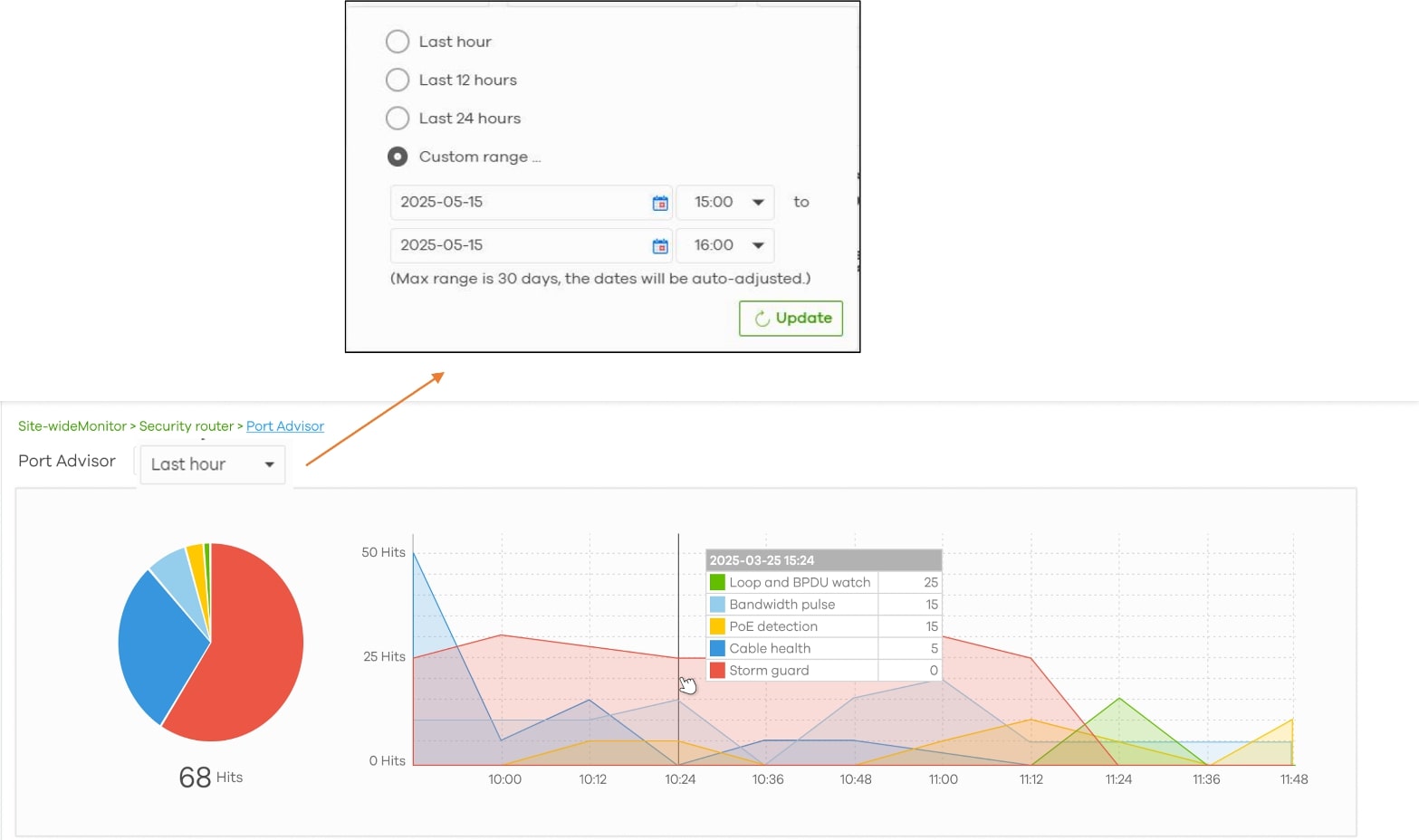Click the green Loop and BPDU watch swatch
Viewport: 1419px width, 840px height.
tap(717, 582)
